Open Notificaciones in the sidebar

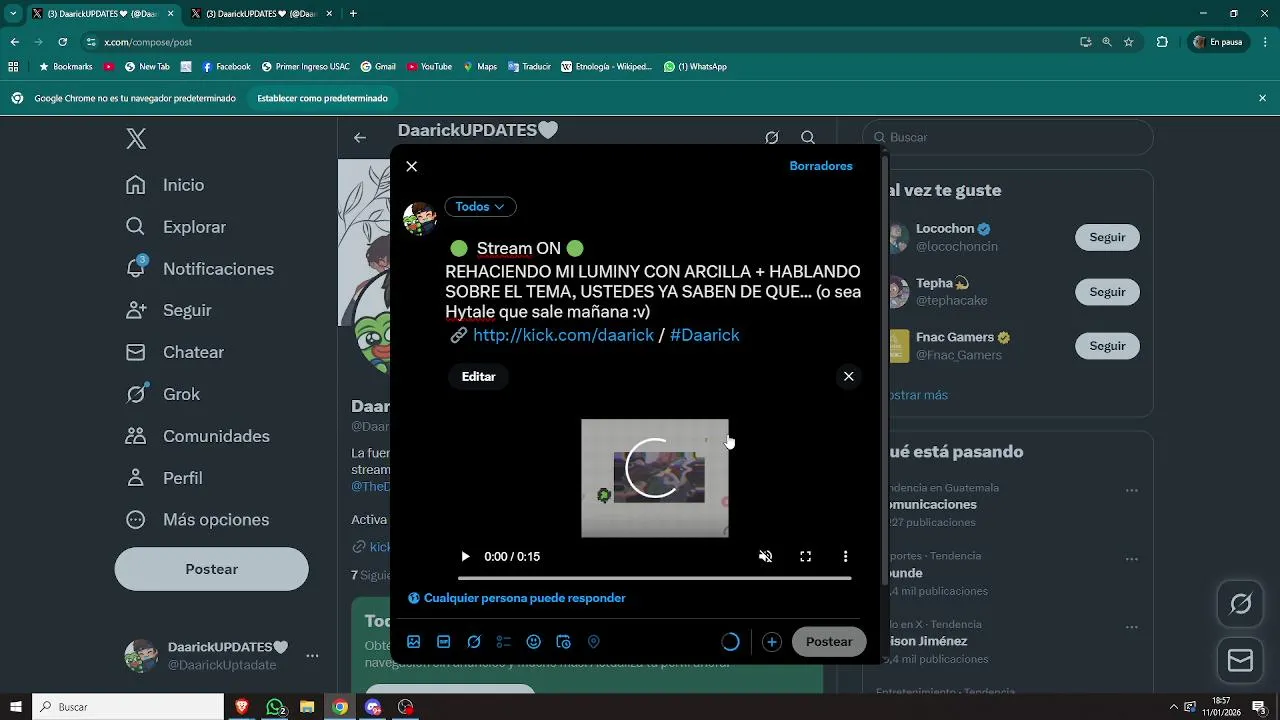[x=199, y=269]
